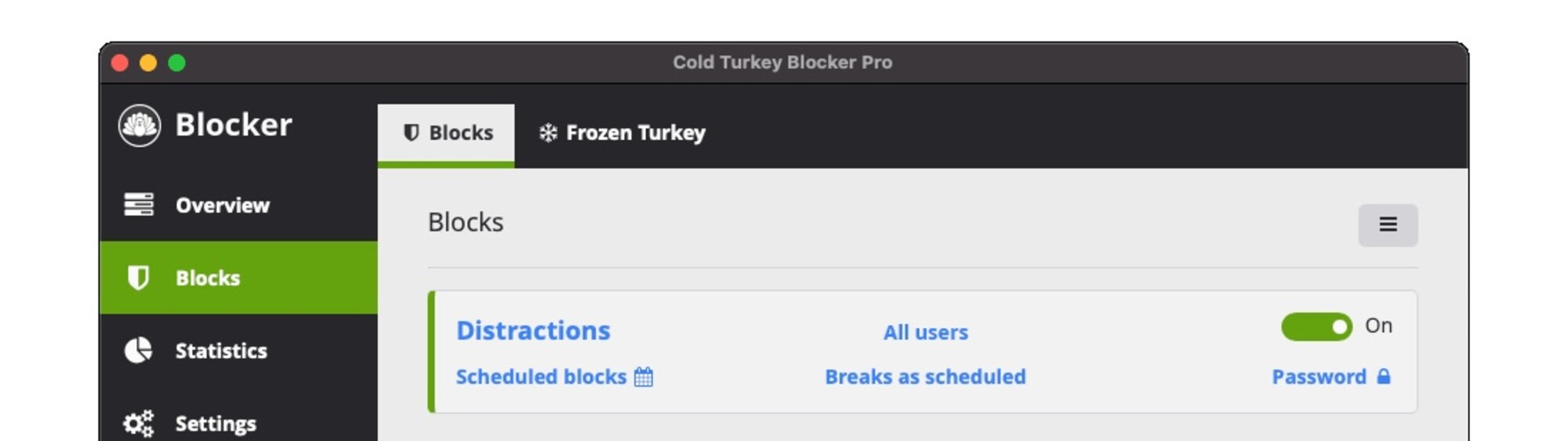Click the padlock icon next to Password
Viewport: 1568px width, 441px height.
(1384, 377)
